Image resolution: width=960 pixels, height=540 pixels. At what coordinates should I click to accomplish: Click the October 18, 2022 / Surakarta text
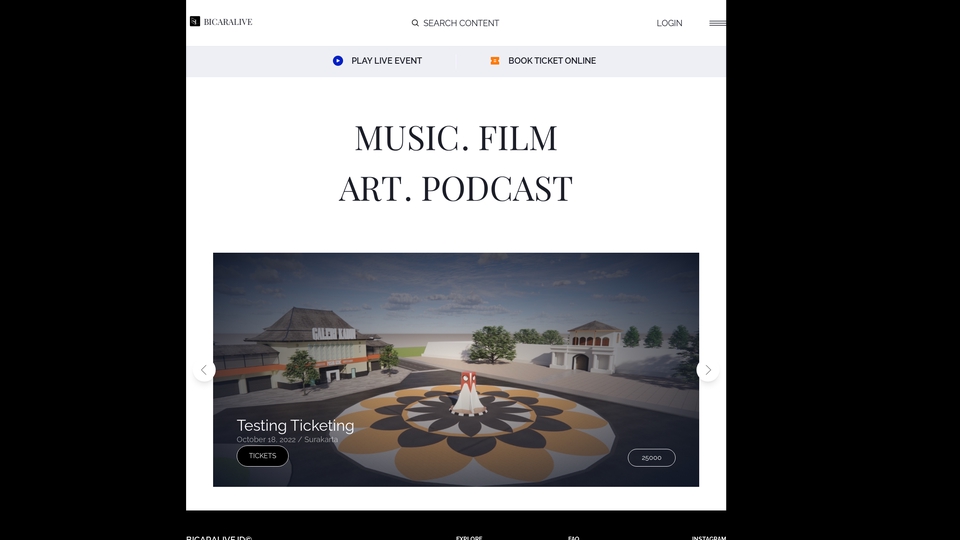[x=287, y=440]
